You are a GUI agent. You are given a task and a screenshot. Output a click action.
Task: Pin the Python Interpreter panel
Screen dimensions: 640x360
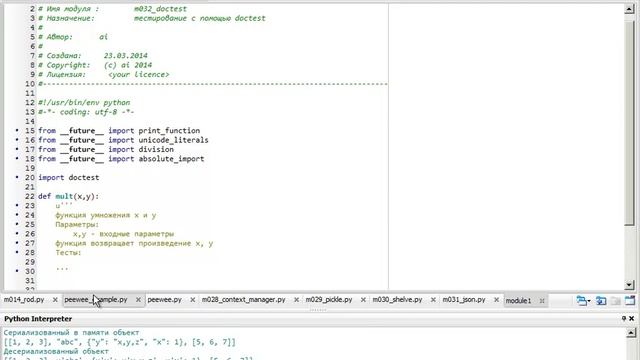(x=624, y=318)
